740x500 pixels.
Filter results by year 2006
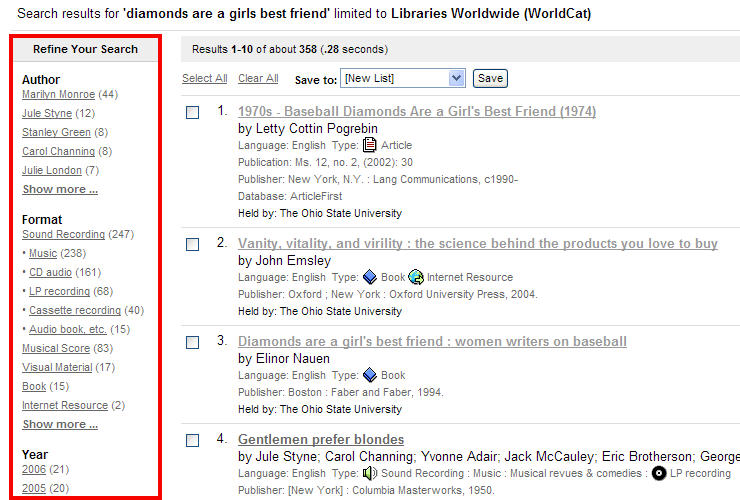coord(34,469)
